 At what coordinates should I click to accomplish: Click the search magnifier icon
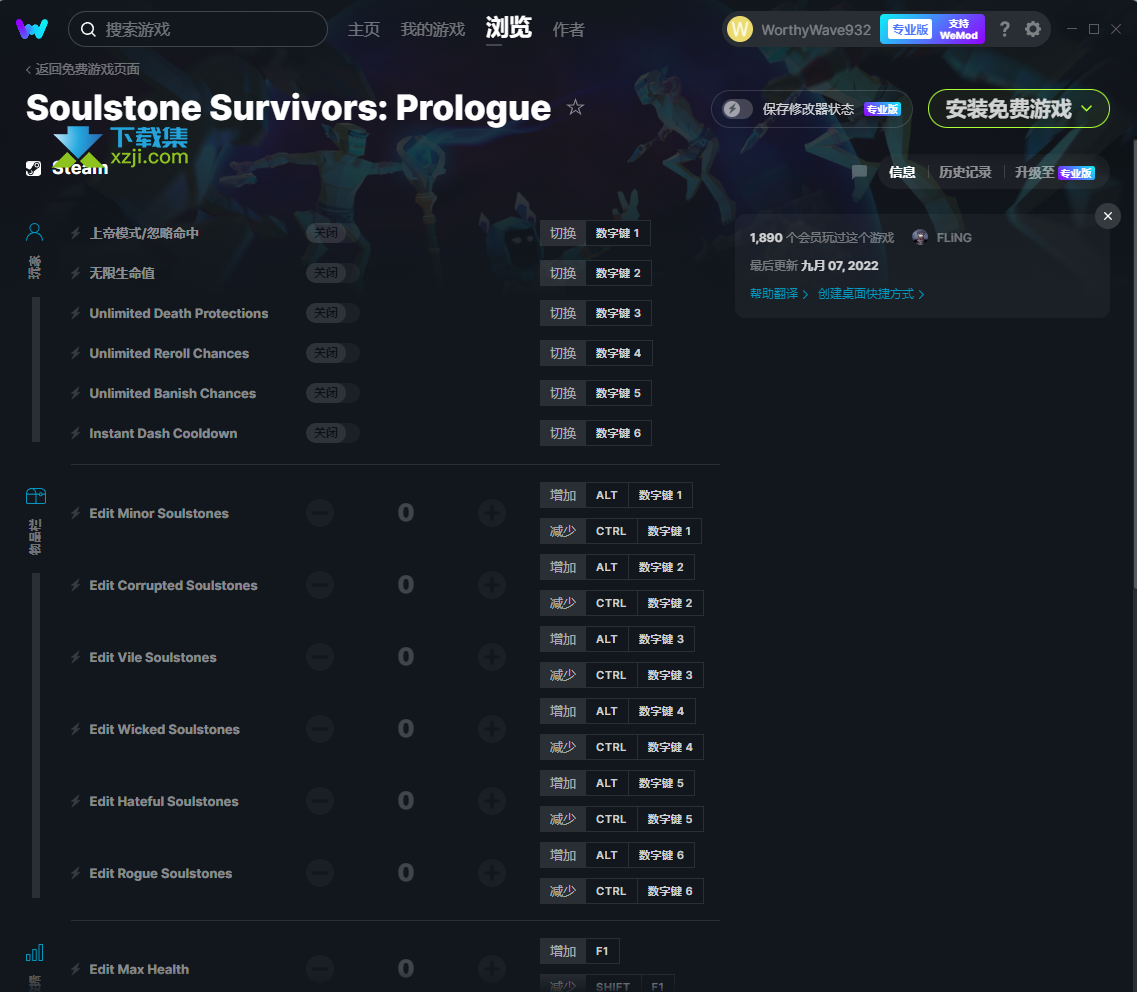click(88, 29)
